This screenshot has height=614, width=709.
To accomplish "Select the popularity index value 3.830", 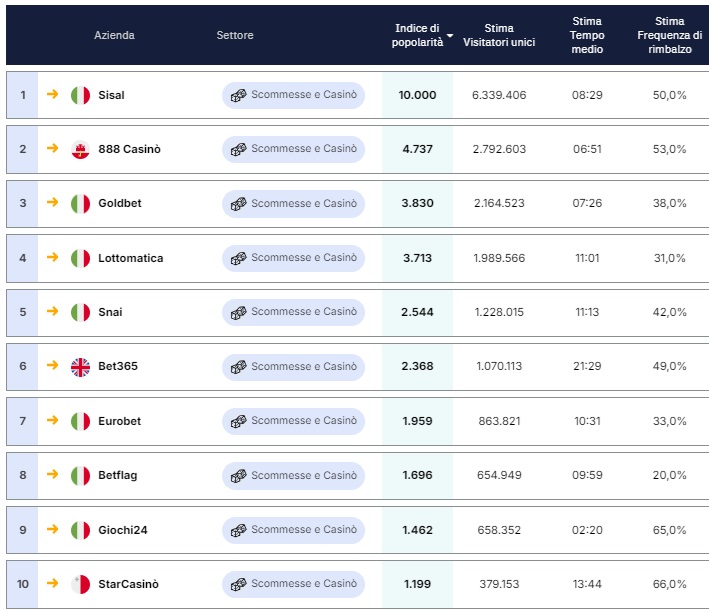I will [x=417, y=203].
